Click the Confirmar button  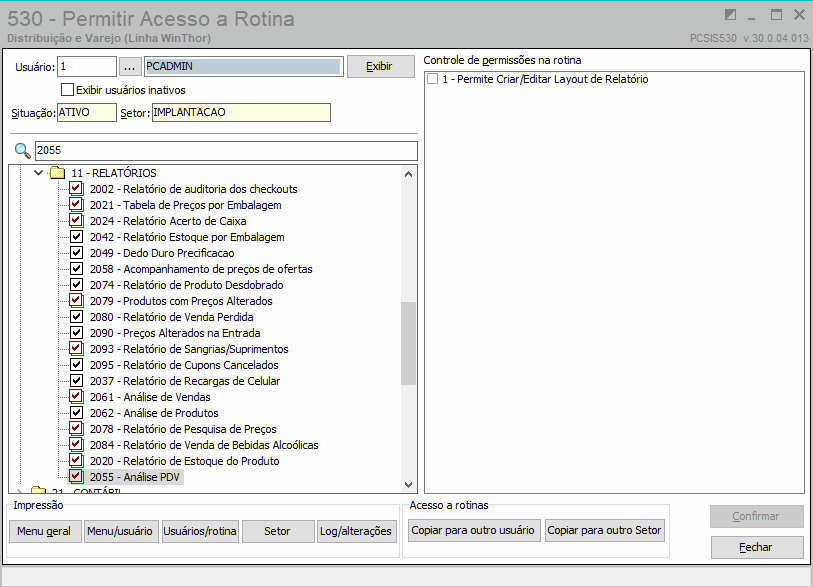[756, 516]
